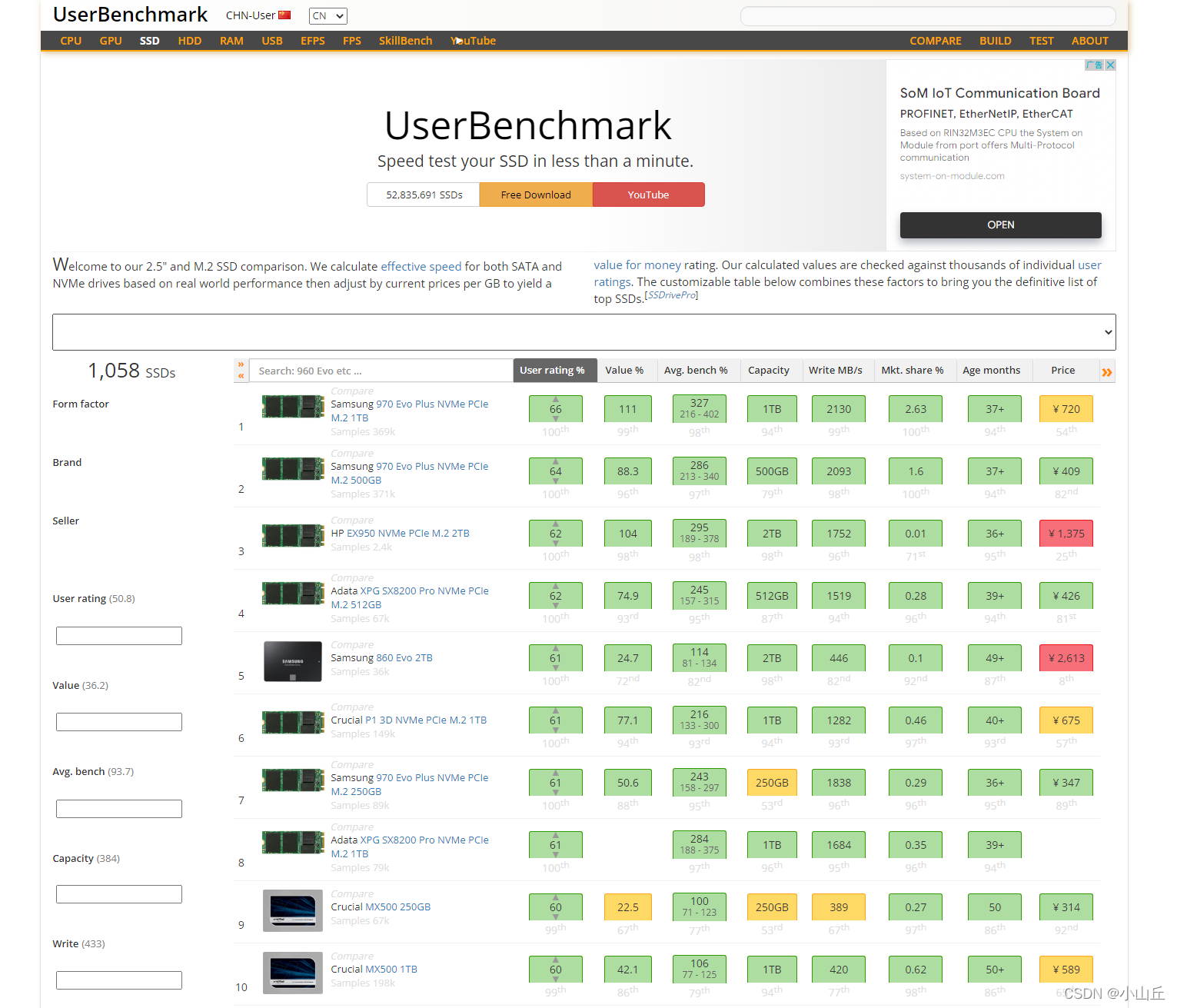Click the User rating filter slider box

(119, 636)
